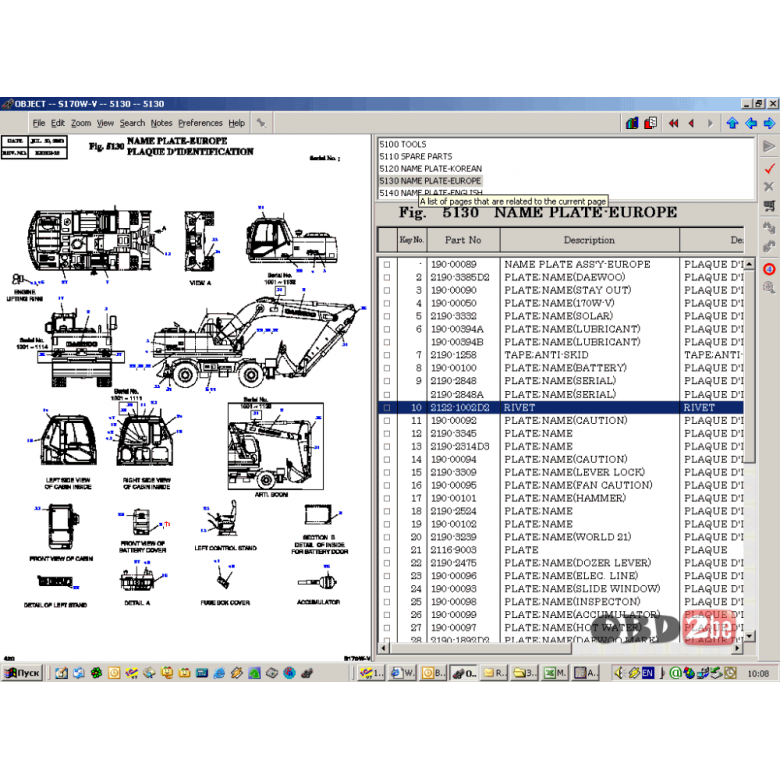
Task: Select PLATE;NAME(FAN CAUTION) description
Action: tap(579, 485)
